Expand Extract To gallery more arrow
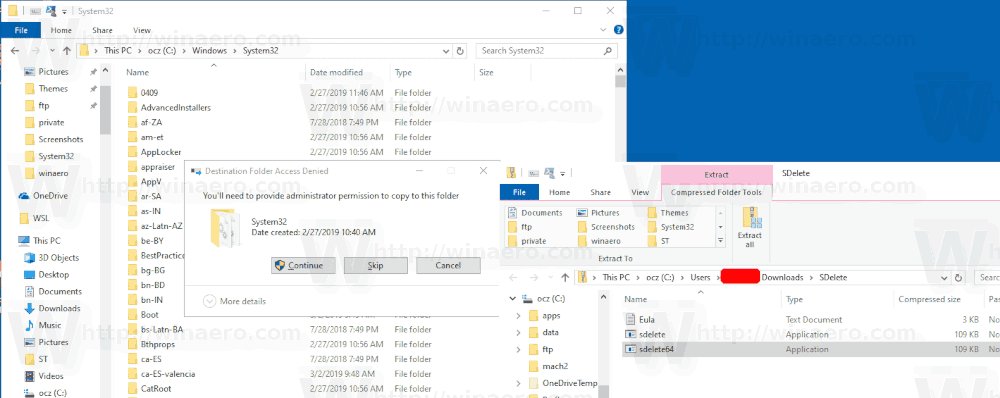This screenshot has height=398, width=1000. (x=721, y=240)
